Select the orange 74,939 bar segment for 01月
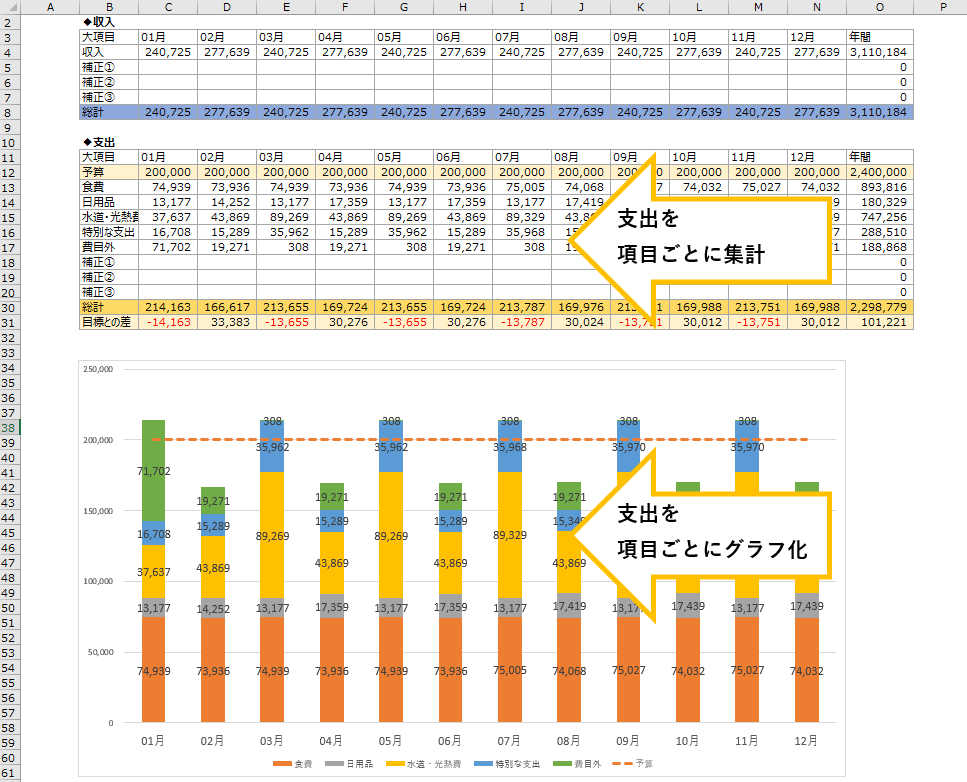The width and height of the screenshot is (967, 782). (154, 669)
